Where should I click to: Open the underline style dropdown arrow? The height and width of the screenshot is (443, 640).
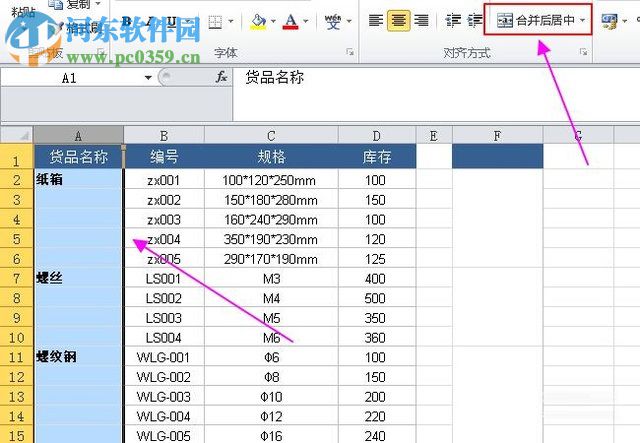pos(188,21)
